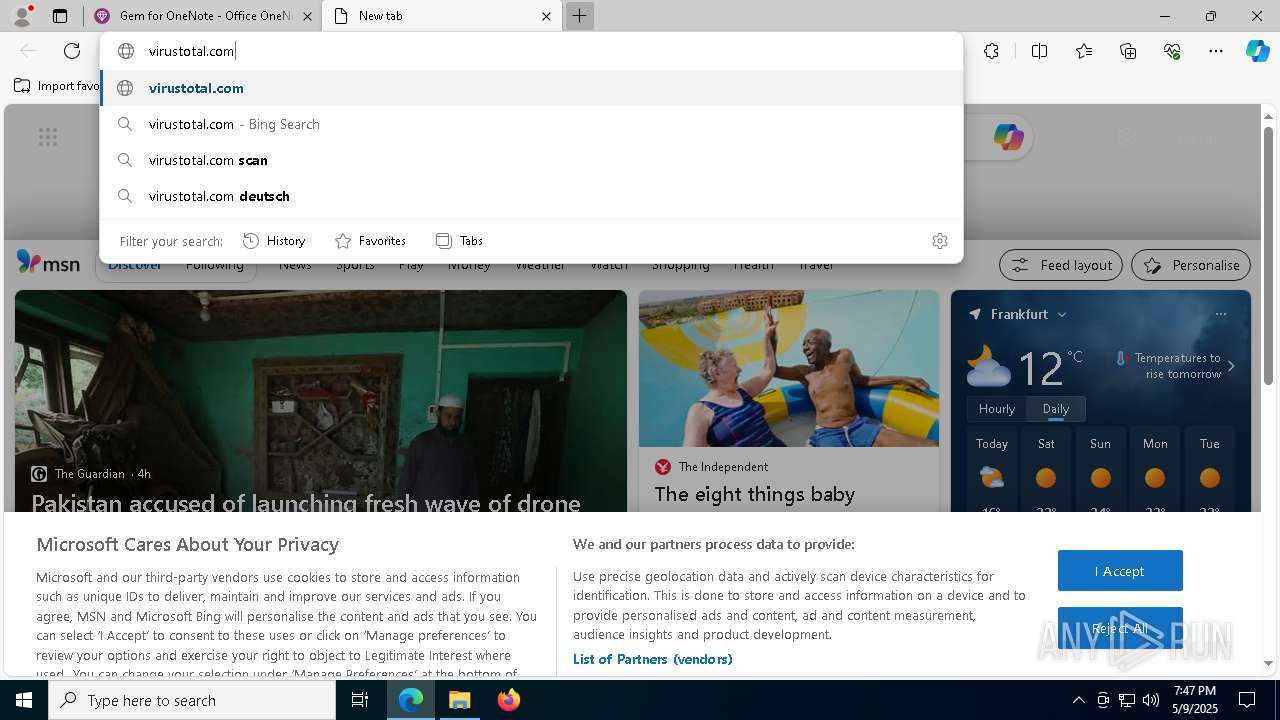Open the Extensions puzzle icon
The height and width of the screenshot is (720, 1280).
[x=991, y=51]
